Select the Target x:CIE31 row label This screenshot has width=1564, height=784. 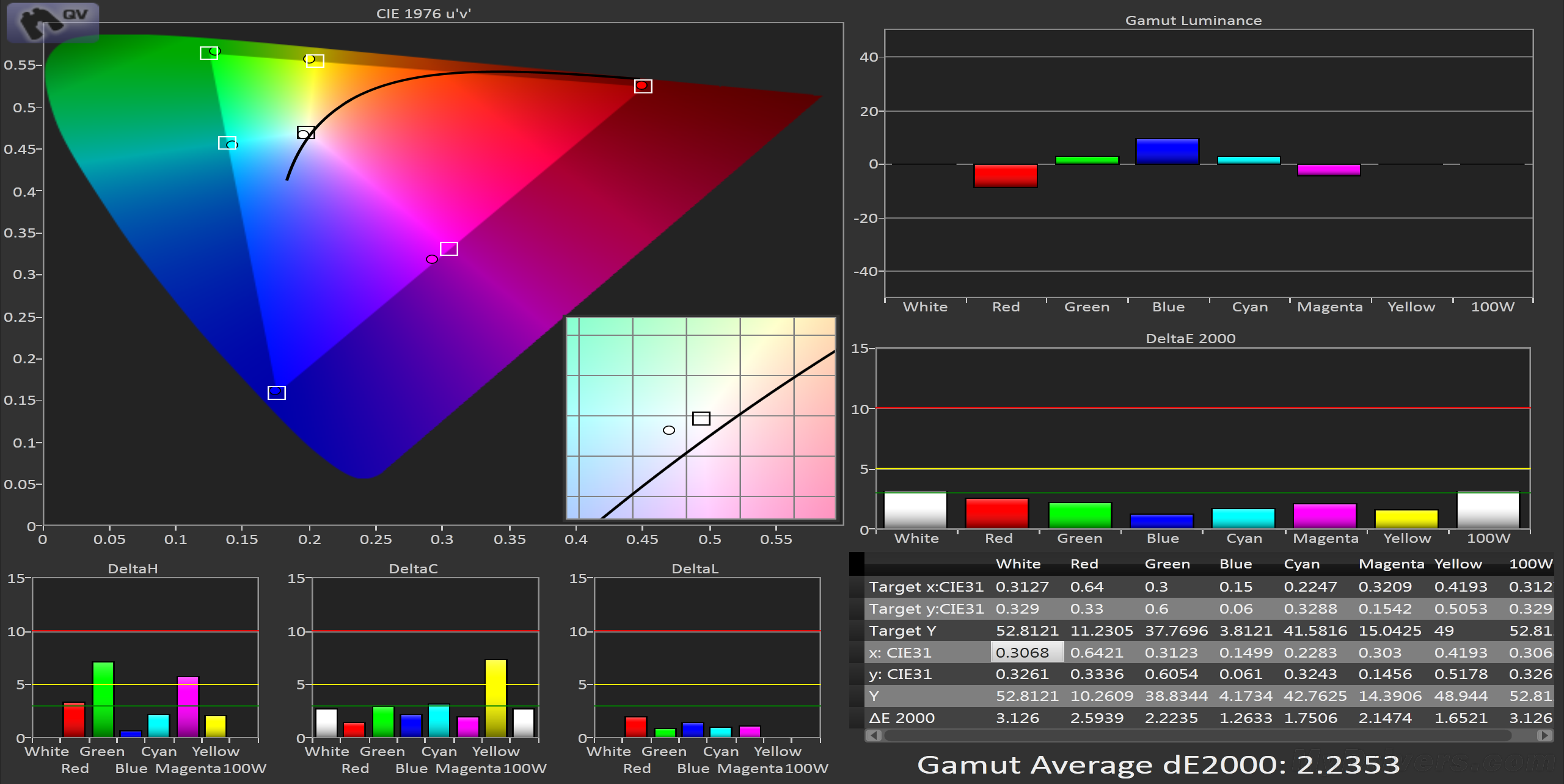coord(926,587)
